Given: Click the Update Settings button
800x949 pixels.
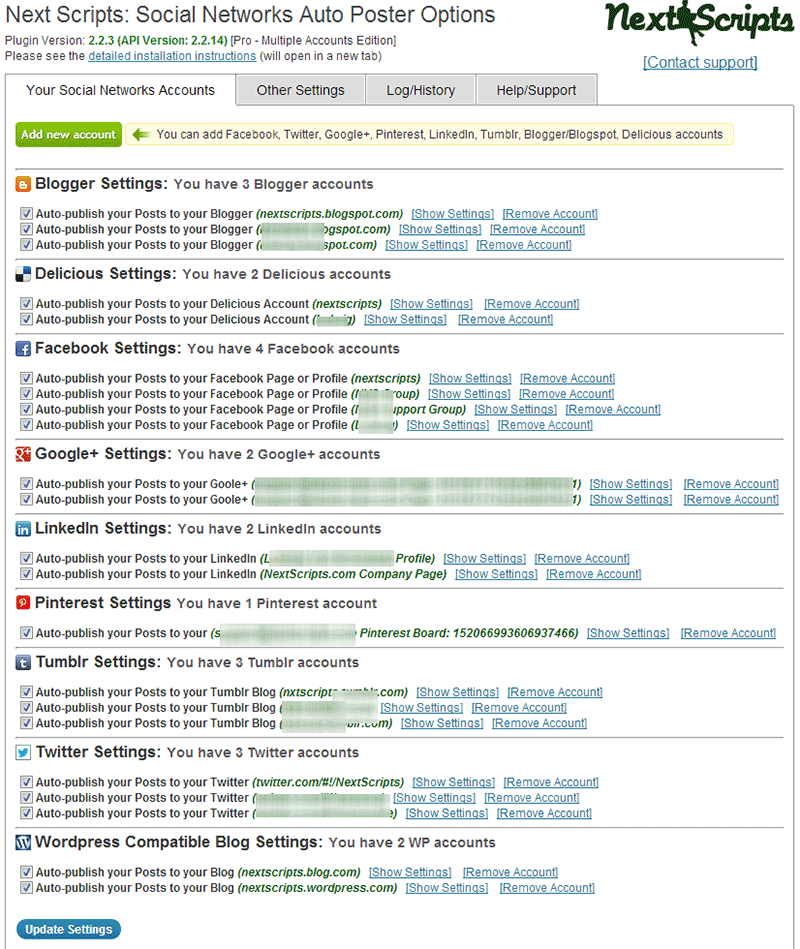Looking at the screenshot, I should click(x=68, y=929).
